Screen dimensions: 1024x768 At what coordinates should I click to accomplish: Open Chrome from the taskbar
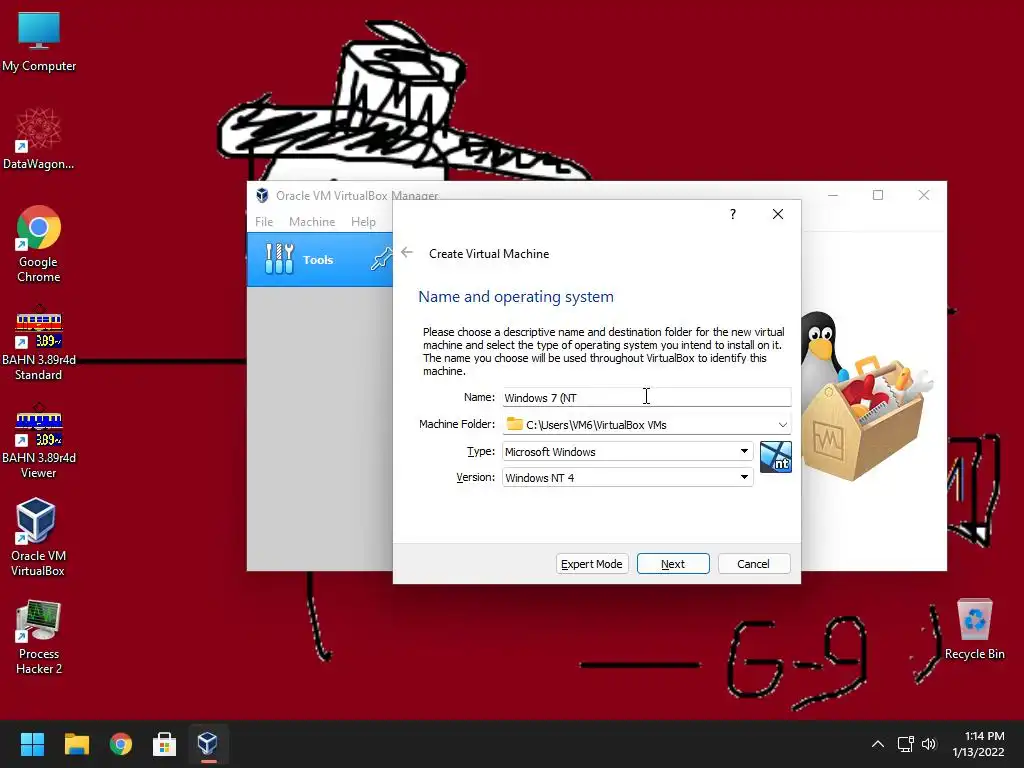(121, 744)
